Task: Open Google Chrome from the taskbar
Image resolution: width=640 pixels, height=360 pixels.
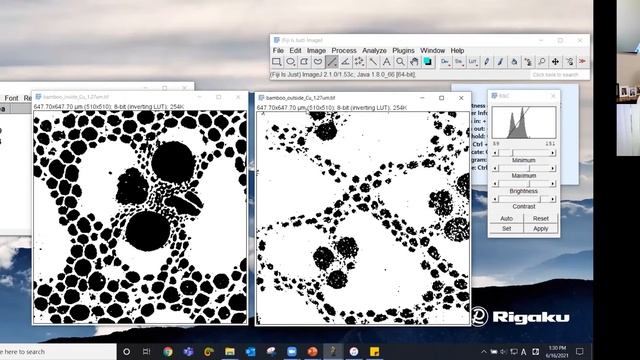Action: tap(168, 351)
